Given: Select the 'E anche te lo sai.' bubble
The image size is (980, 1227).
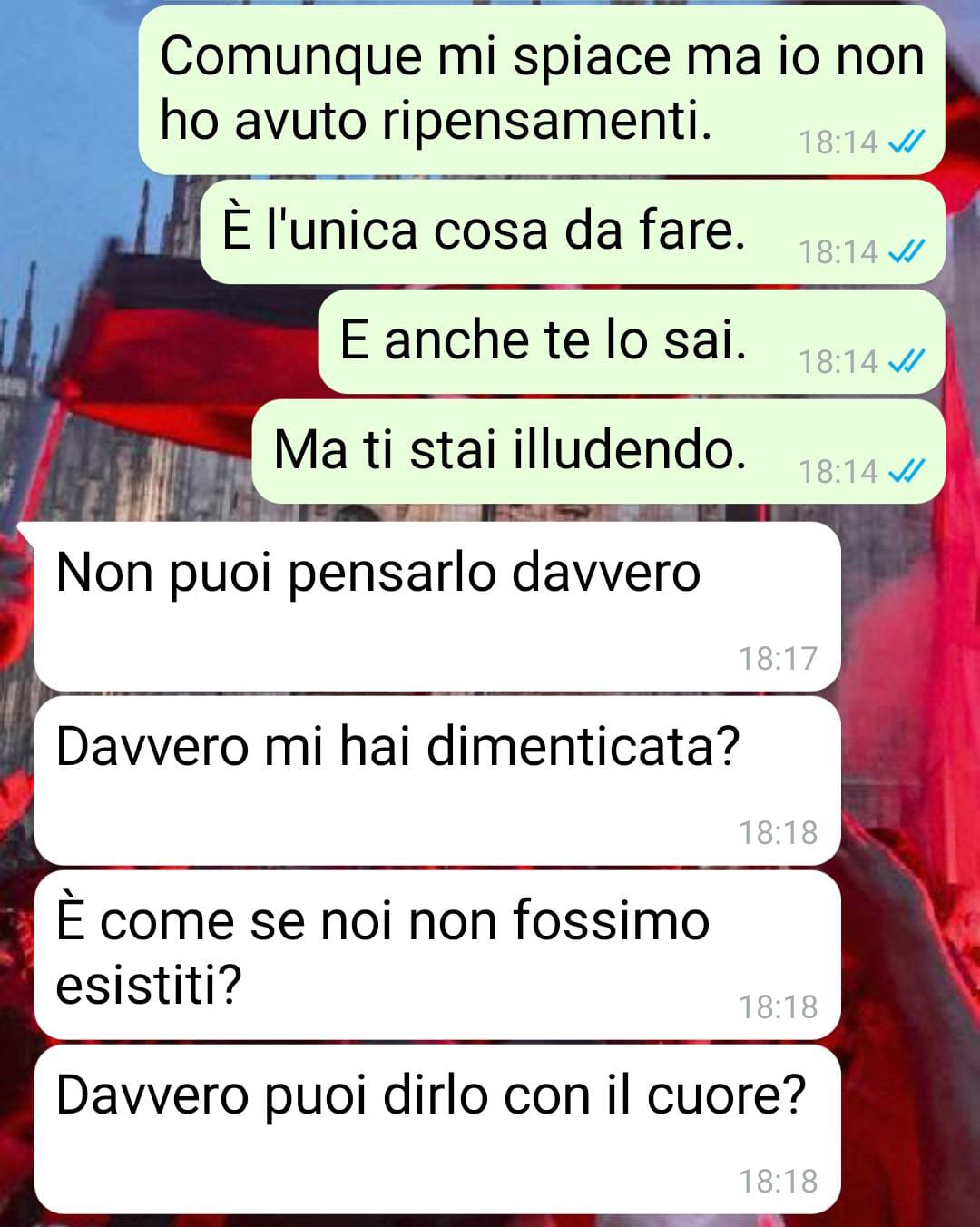Looking at the screenshot, I should coord(632,341).
